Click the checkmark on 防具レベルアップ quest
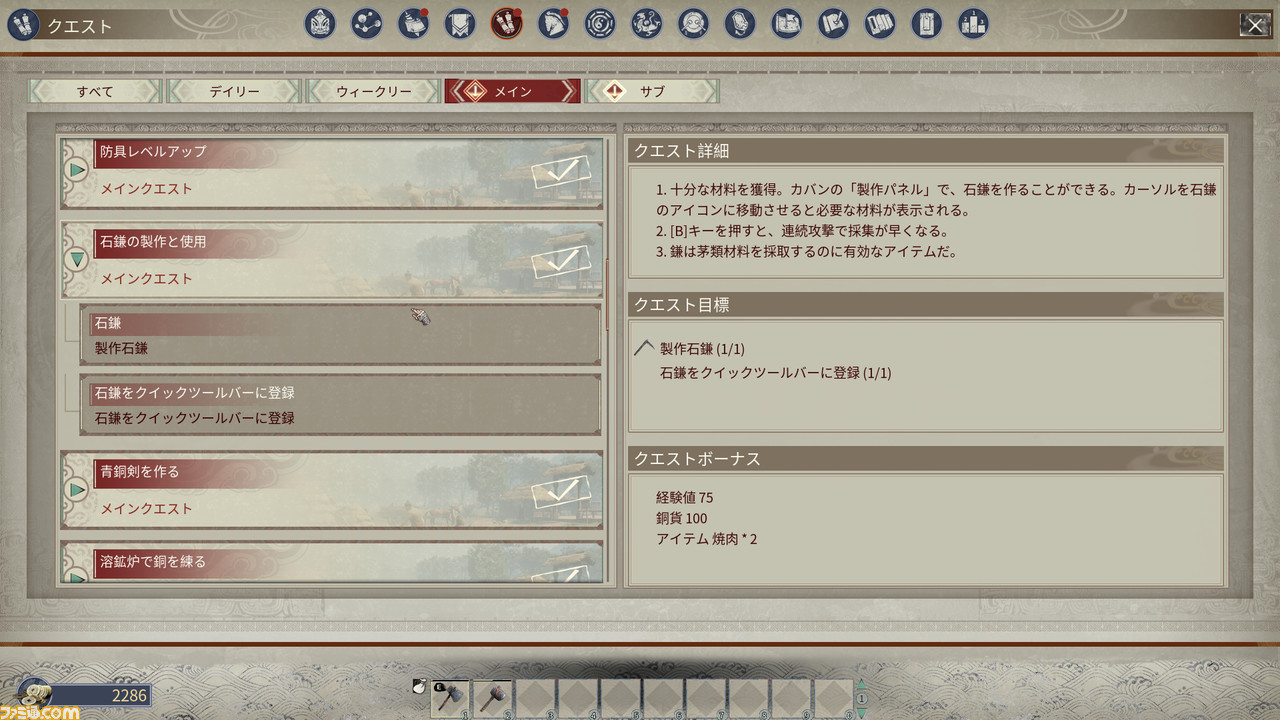The height and width of the screenshot is (720, 1280). point(561,171)
